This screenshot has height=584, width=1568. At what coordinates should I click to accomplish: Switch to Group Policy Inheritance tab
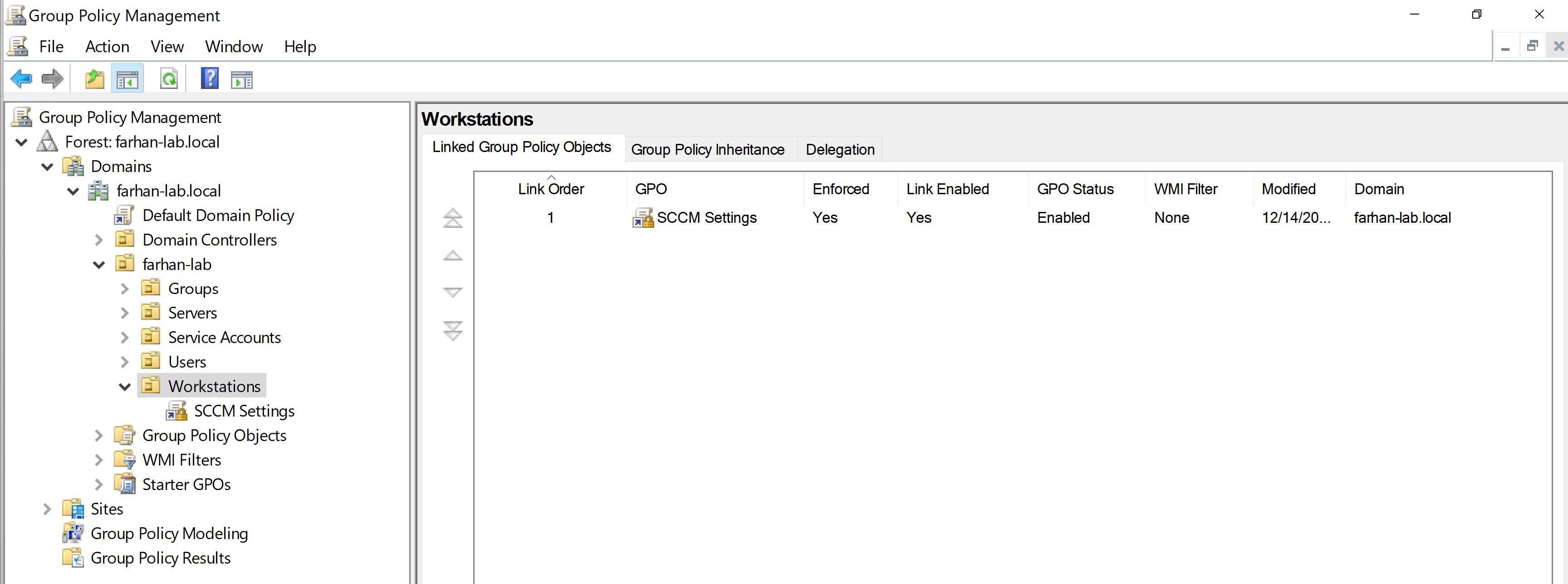(x=707, y=150)
